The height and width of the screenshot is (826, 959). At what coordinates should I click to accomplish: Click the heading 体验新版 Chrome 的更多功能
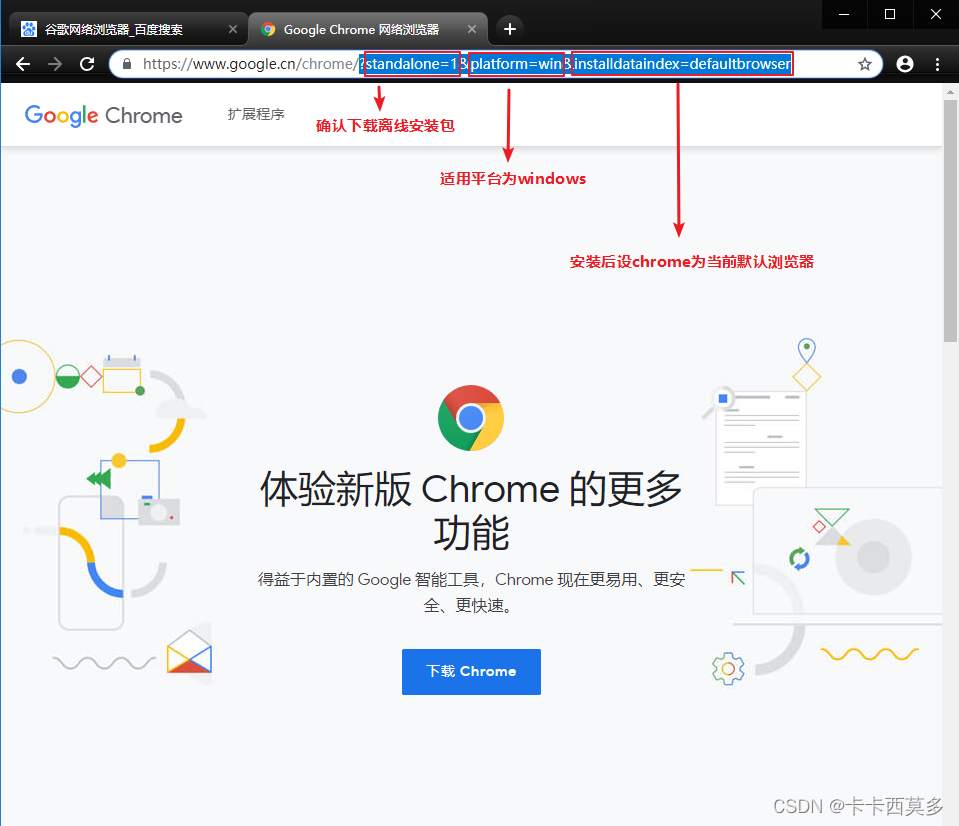click(x=471, y=511)
